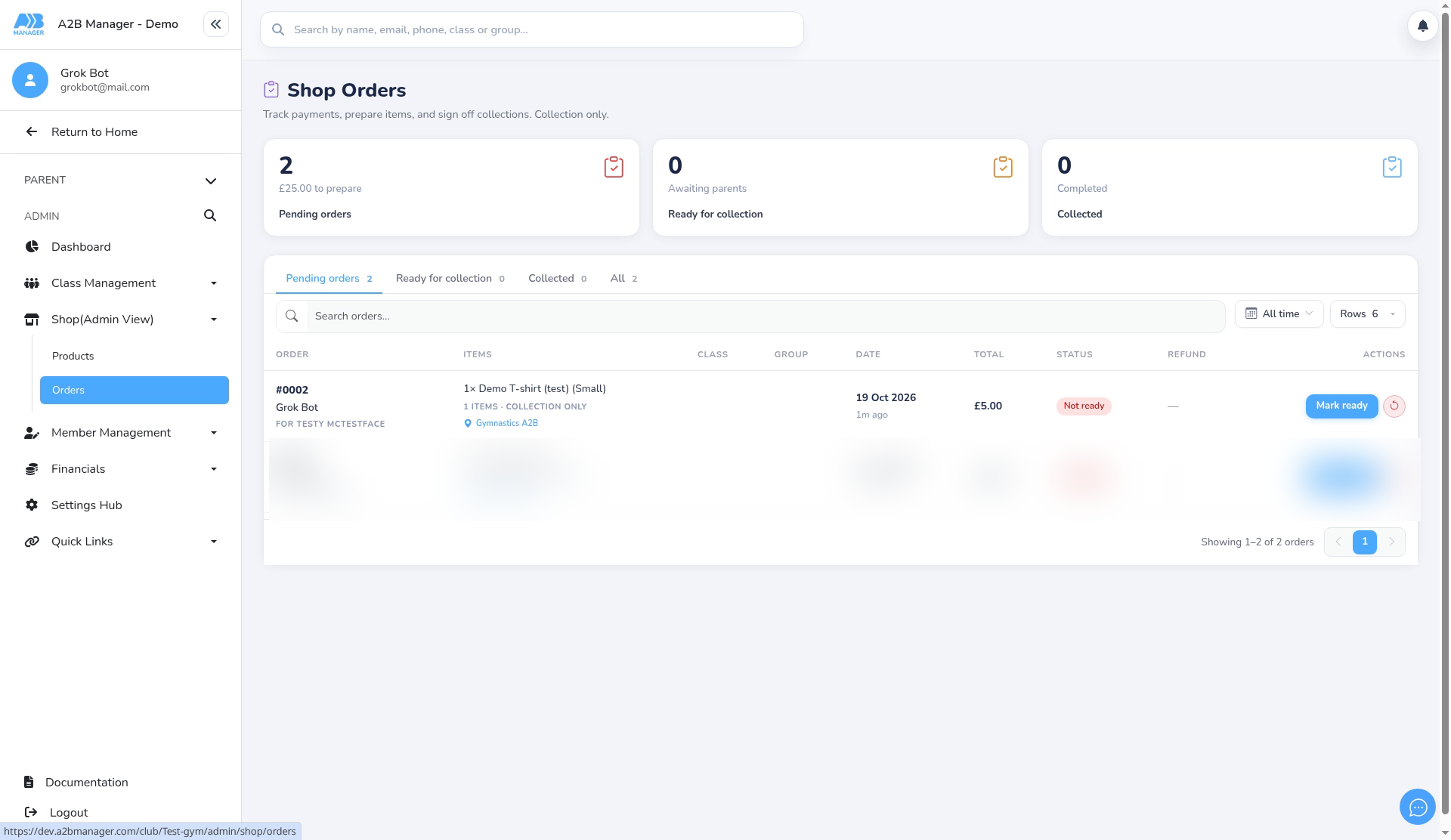
Task: Go to next page of orders
Action: [1391, 542]
